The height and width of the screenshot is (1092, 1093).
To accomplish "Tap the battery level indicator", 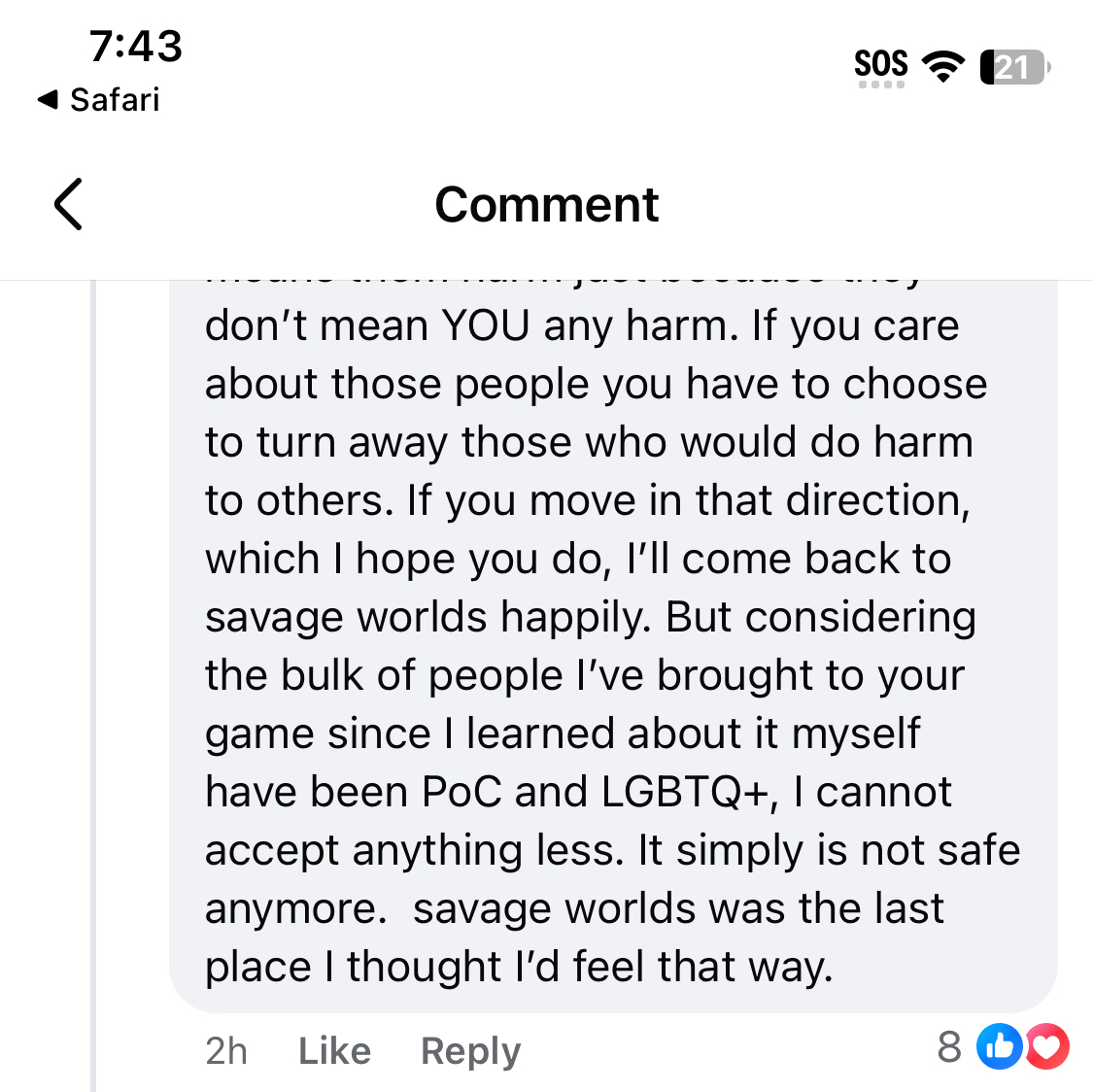I will (x=1014, y=67).
